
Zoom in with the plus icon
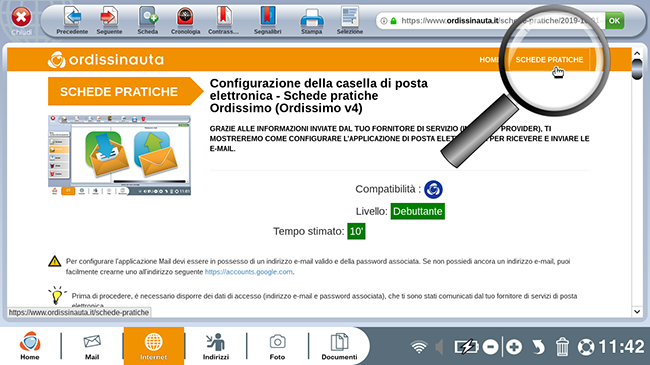(514, 347)
